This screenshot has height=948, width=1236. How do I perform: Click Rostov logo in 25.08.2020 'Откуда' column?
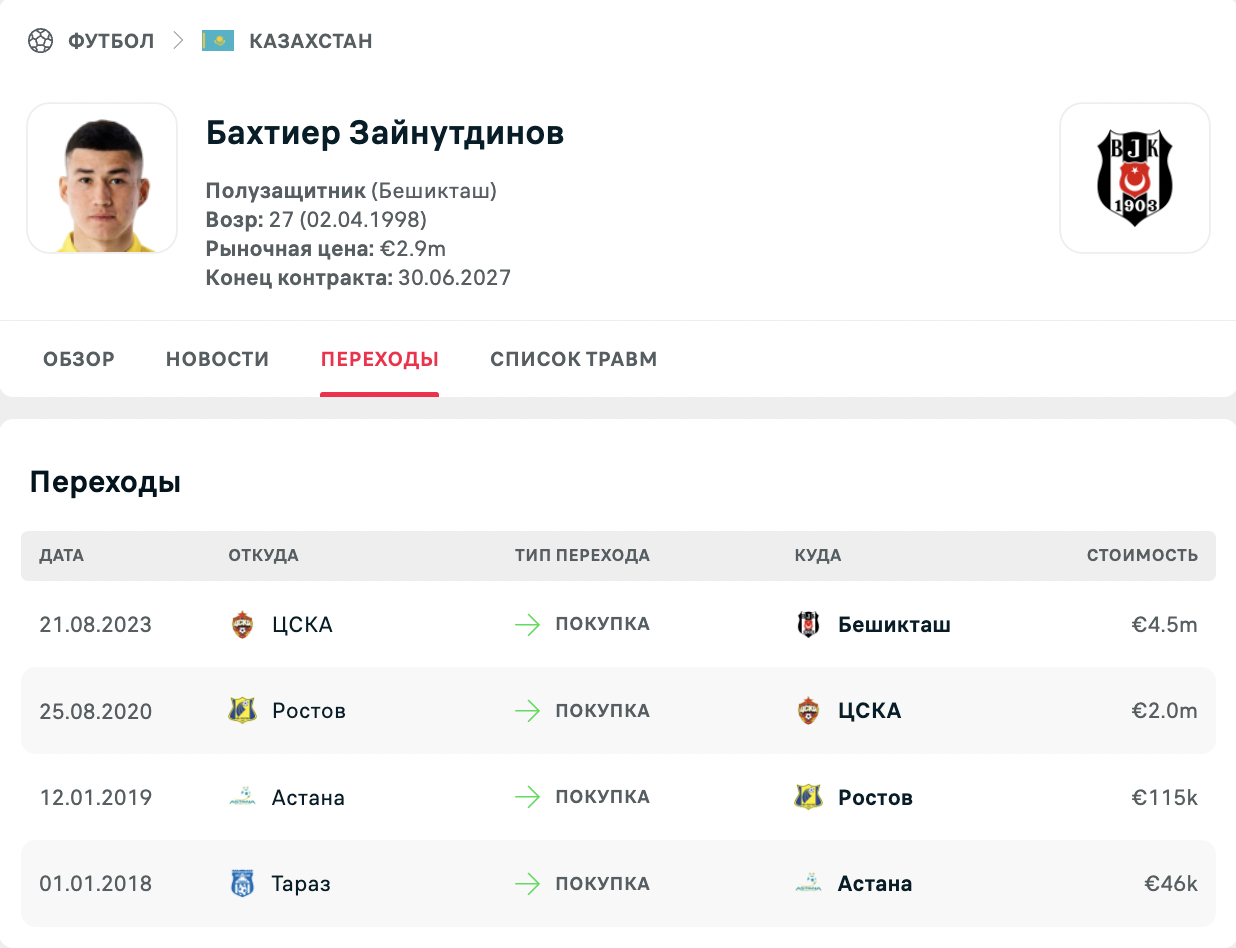pos(242,711)
